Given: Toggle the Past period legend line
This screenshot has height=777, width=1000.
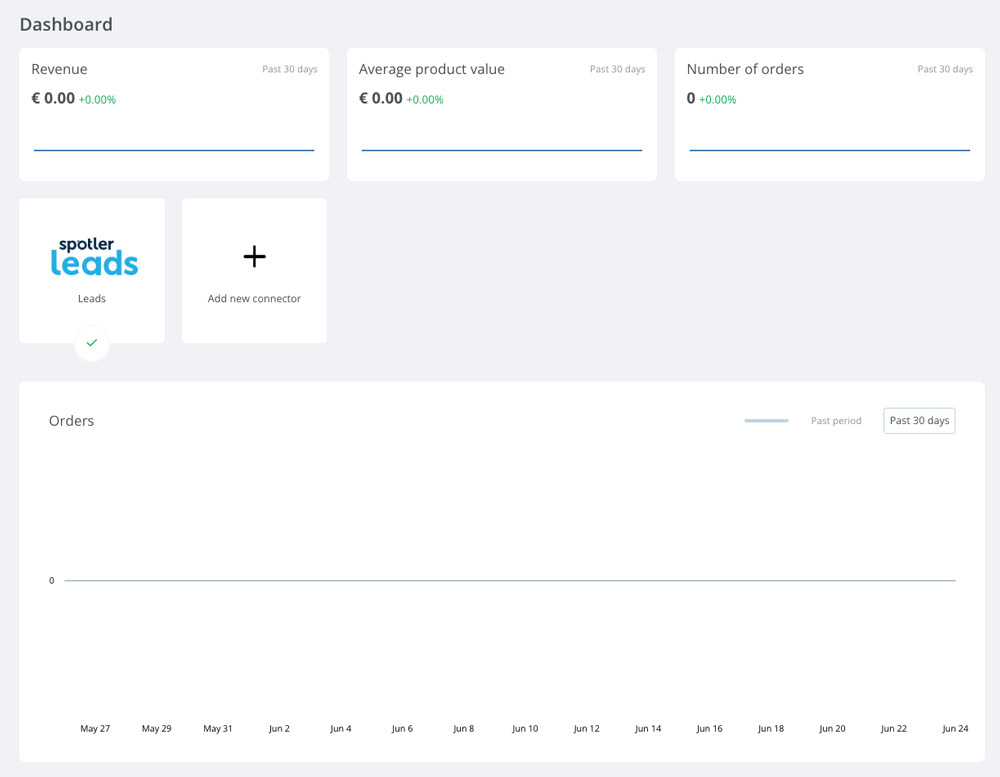Looking at the screenshot, I should (x=766, y=420).
